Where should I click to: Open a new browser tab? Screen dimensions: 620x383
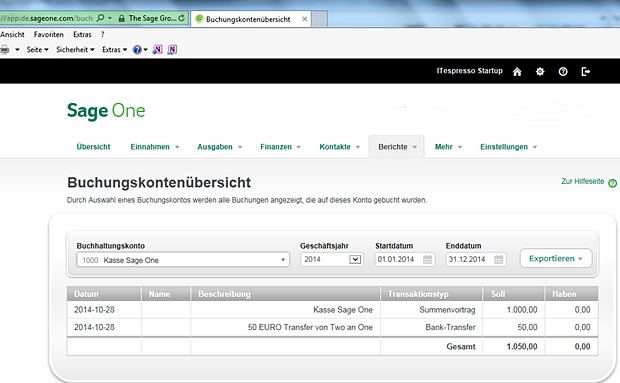[x=320, y=19]
